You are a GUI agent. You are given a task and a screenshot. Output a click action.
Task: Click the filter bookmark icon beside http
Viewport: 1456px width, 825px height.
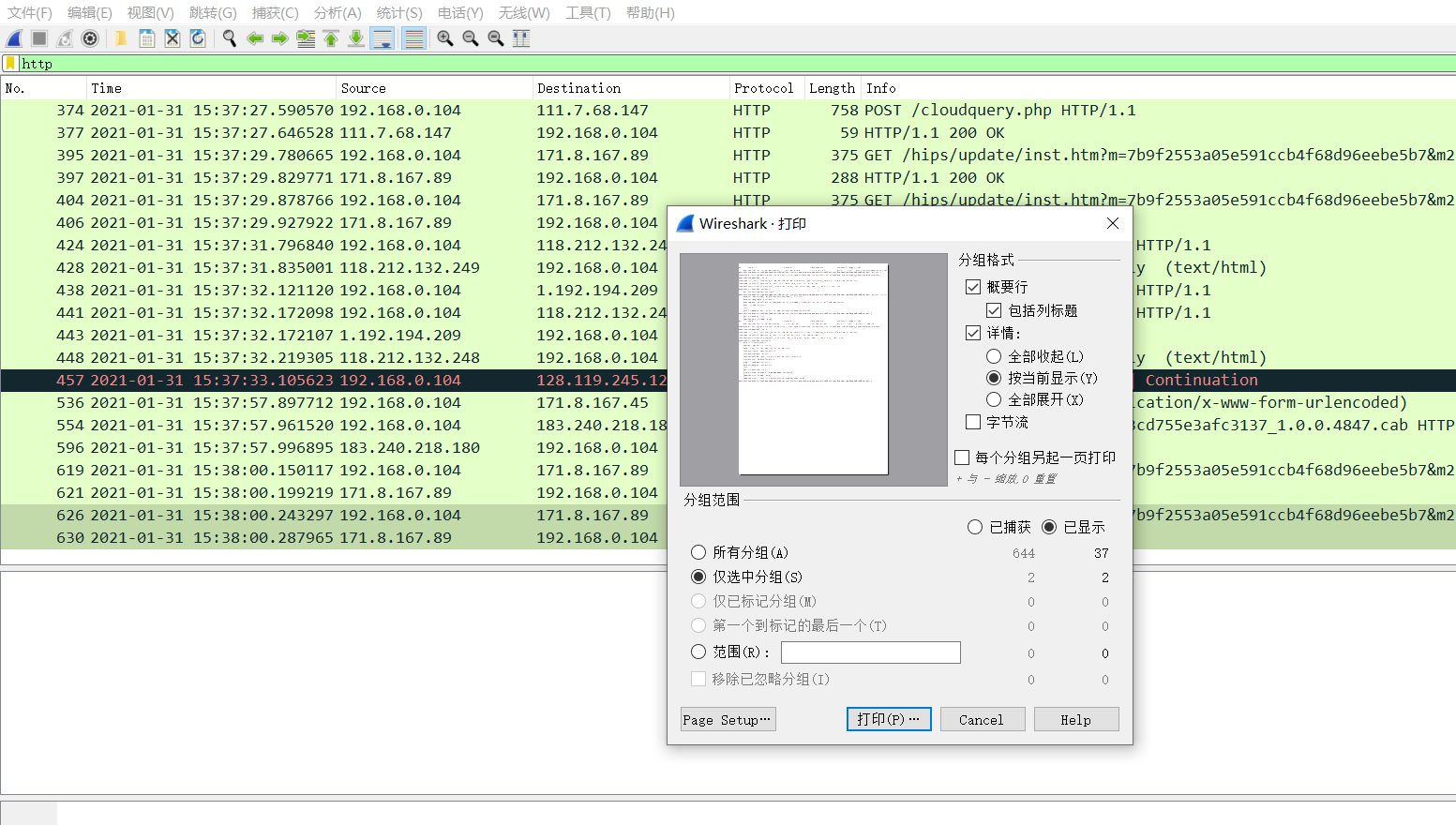10,63
